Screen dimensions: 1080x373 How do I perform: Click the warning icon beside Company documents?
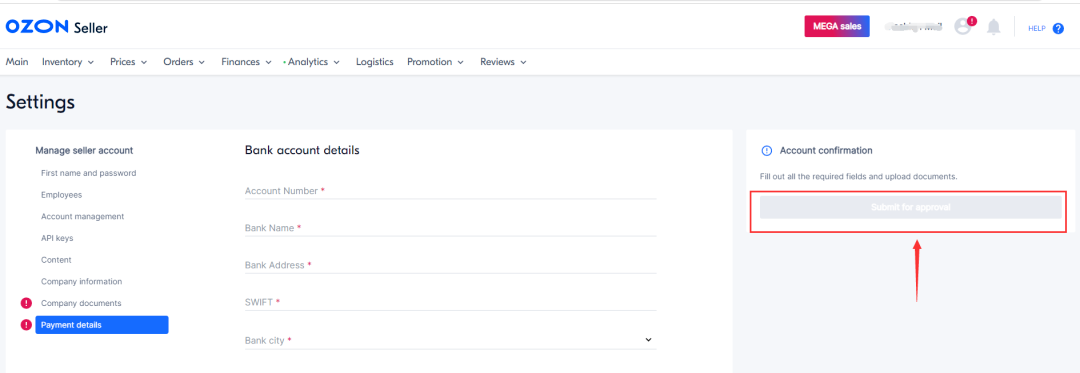click(x=26, y=303)
